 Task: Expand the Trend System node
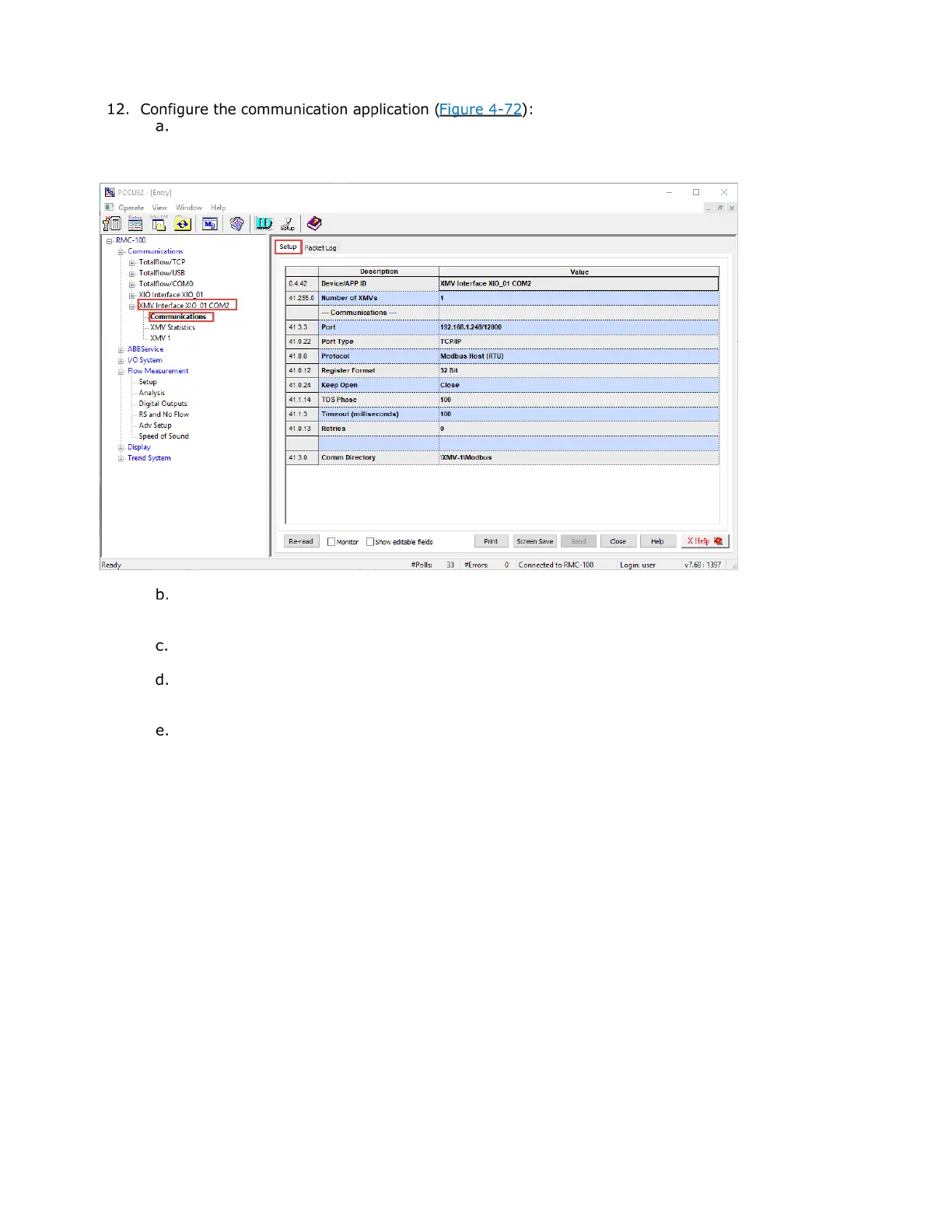point(121,459)
